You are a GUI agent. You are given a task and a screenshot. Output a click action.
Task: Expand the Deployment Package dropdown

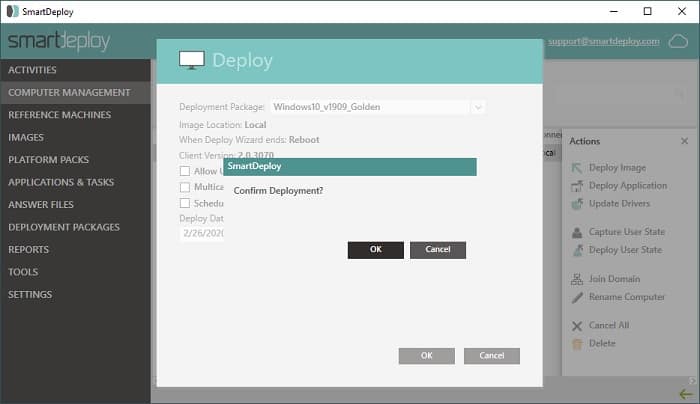pyautogui.click(x=478, y=107)
